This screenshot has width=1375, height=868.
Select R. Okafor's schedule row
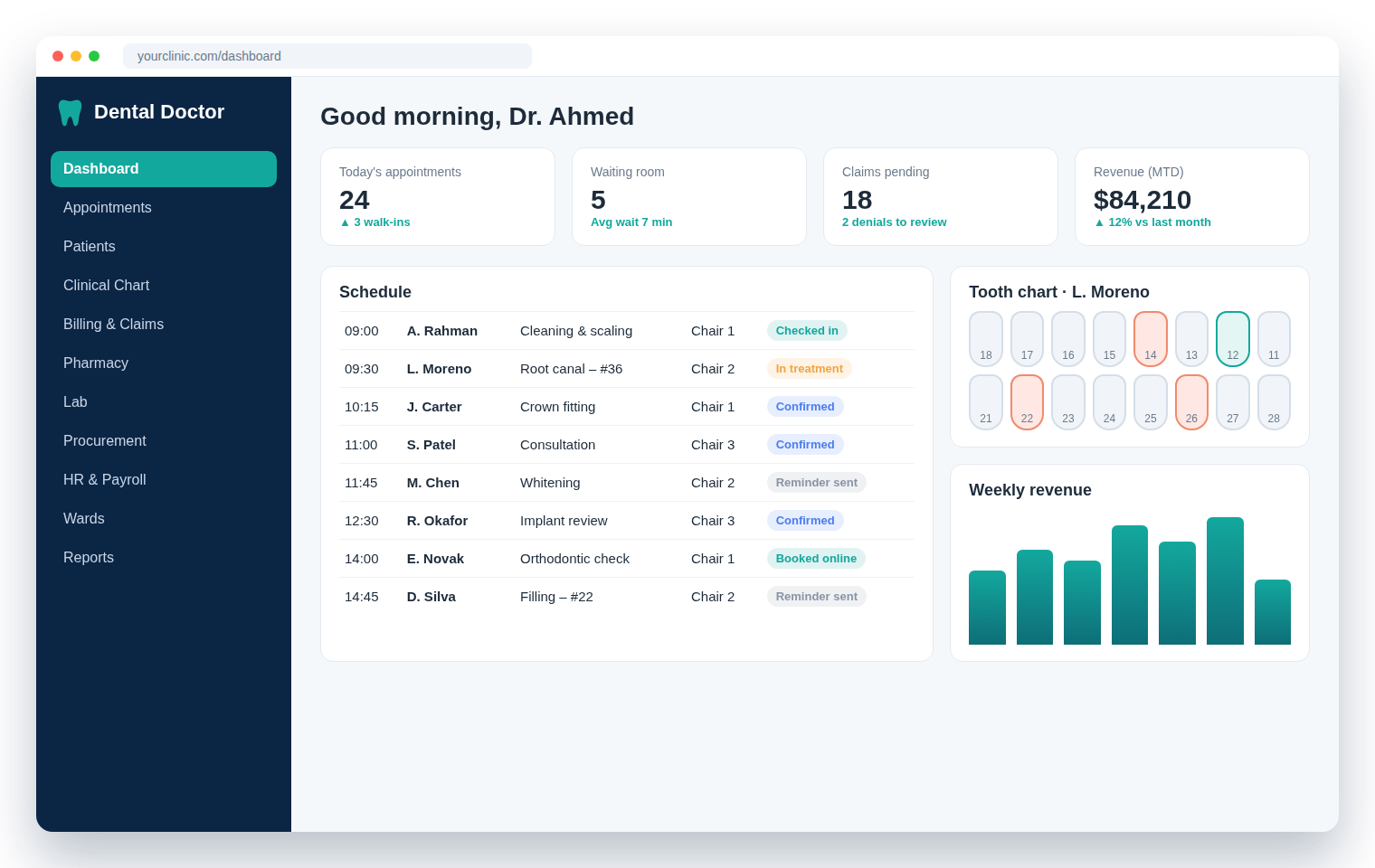tap(627, 521)
